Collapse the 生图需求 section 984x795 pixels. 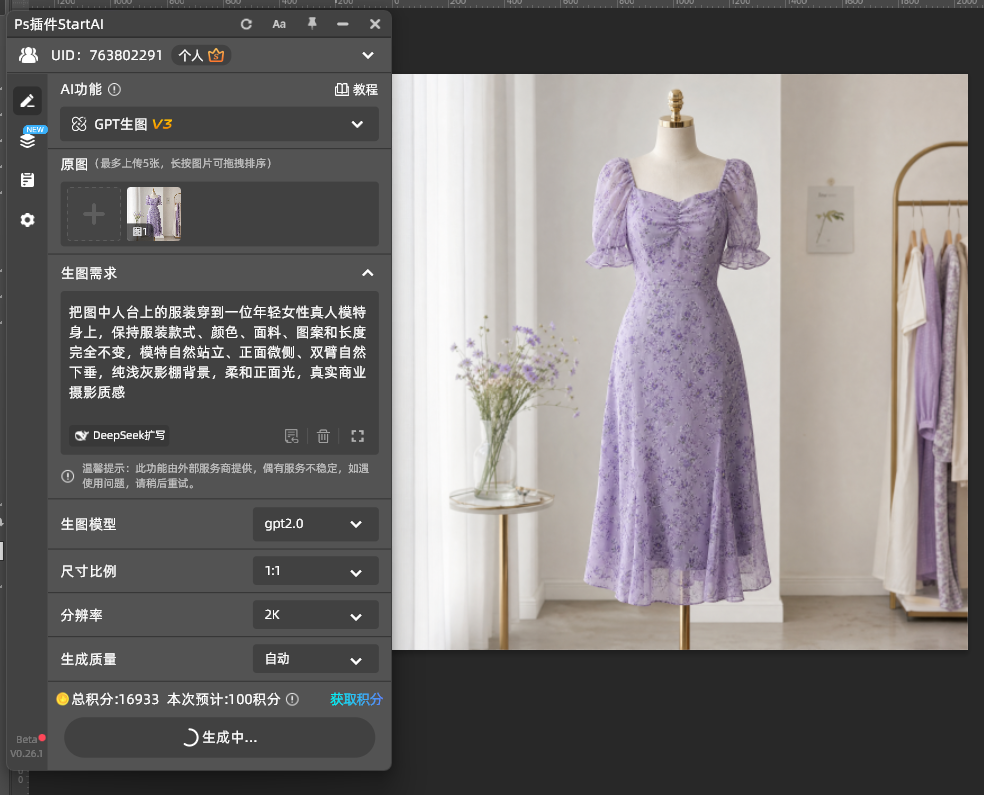tap(368, 273)
